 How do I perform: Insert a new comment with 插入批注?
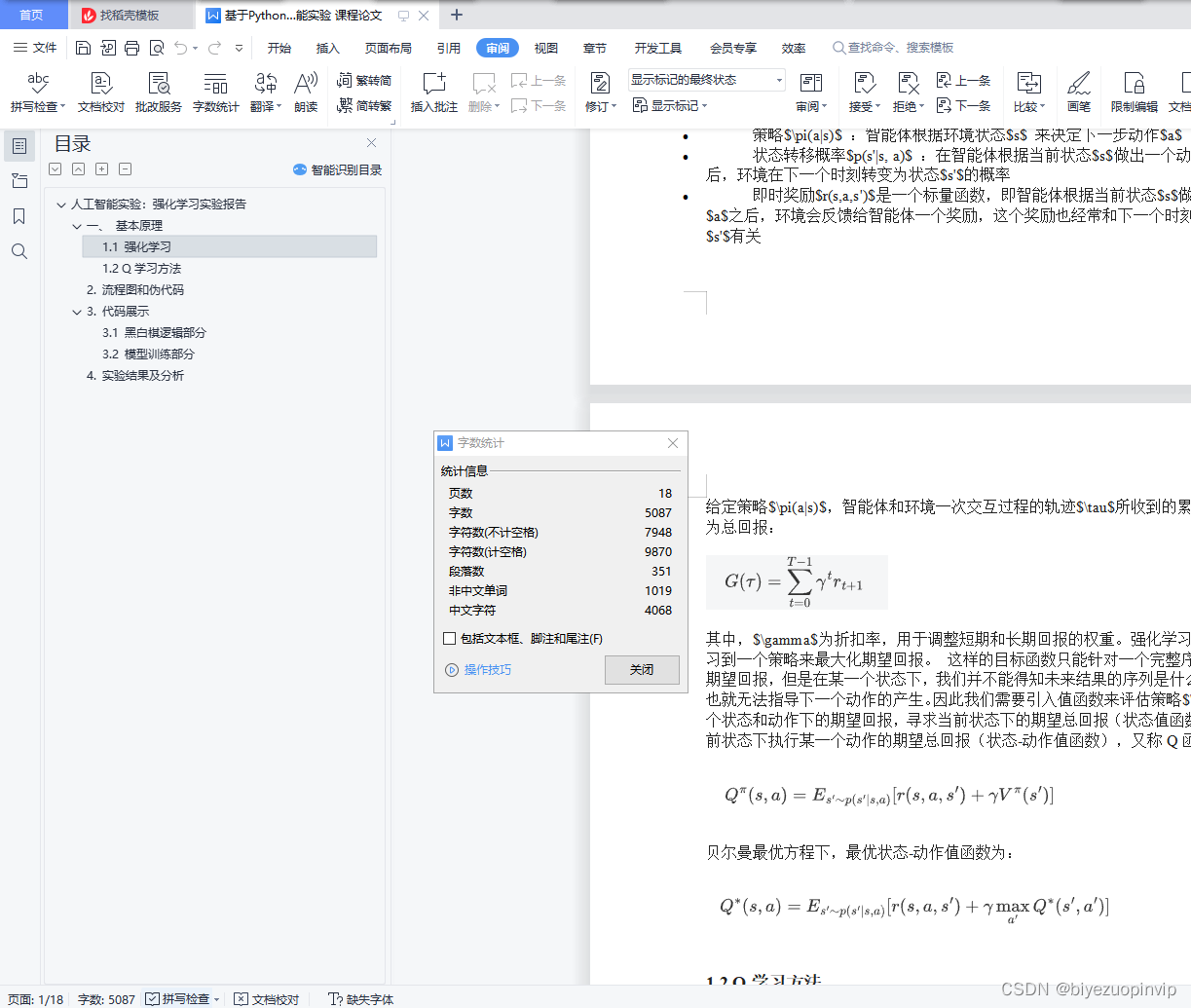tap(432, 93)
